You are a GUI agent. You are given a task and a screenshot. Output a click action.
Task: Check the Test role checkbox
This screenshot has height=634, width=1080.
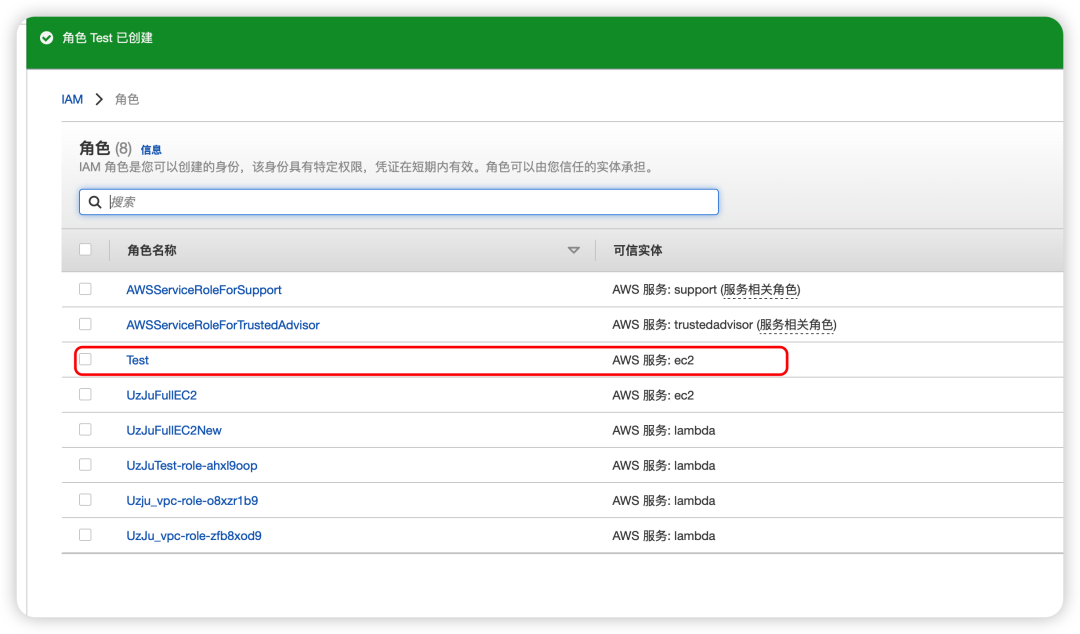85,359
